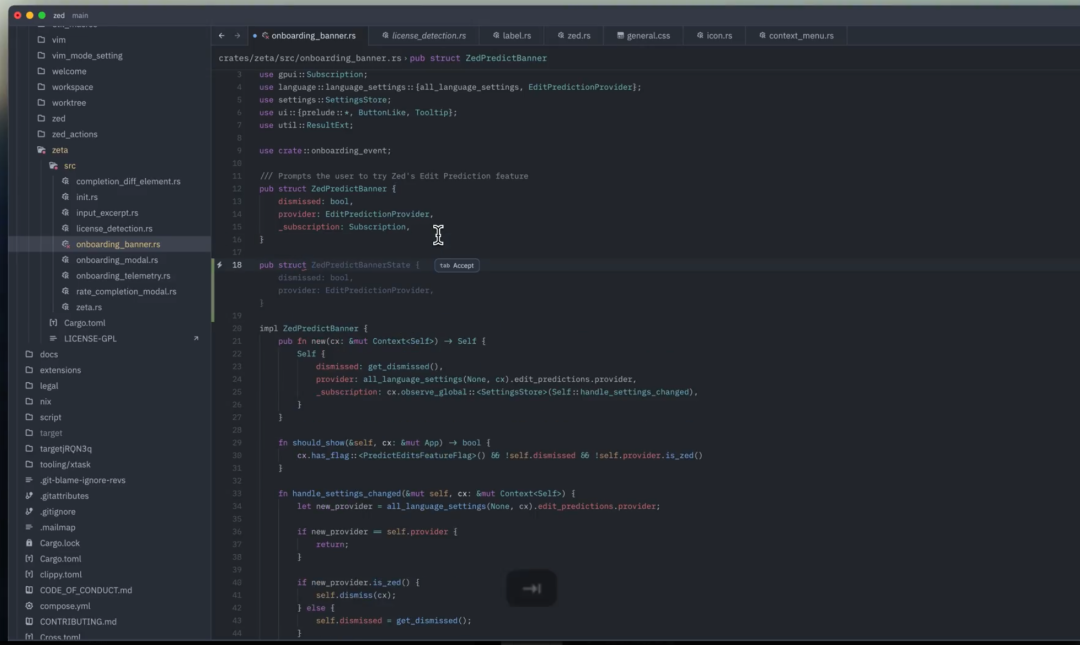Click the tab Accept prediction button

tap(456, 265)
